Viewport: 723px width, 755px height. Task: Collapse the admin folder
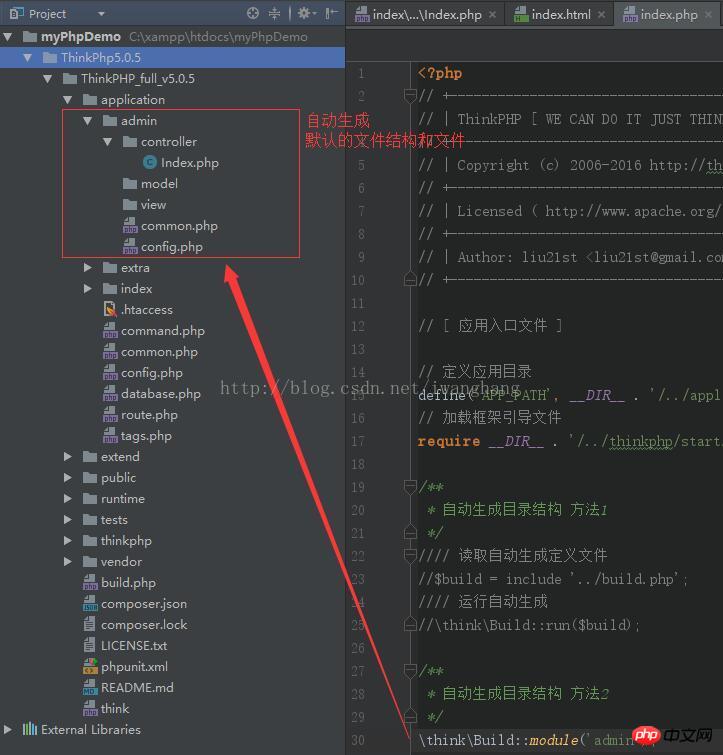88,121
